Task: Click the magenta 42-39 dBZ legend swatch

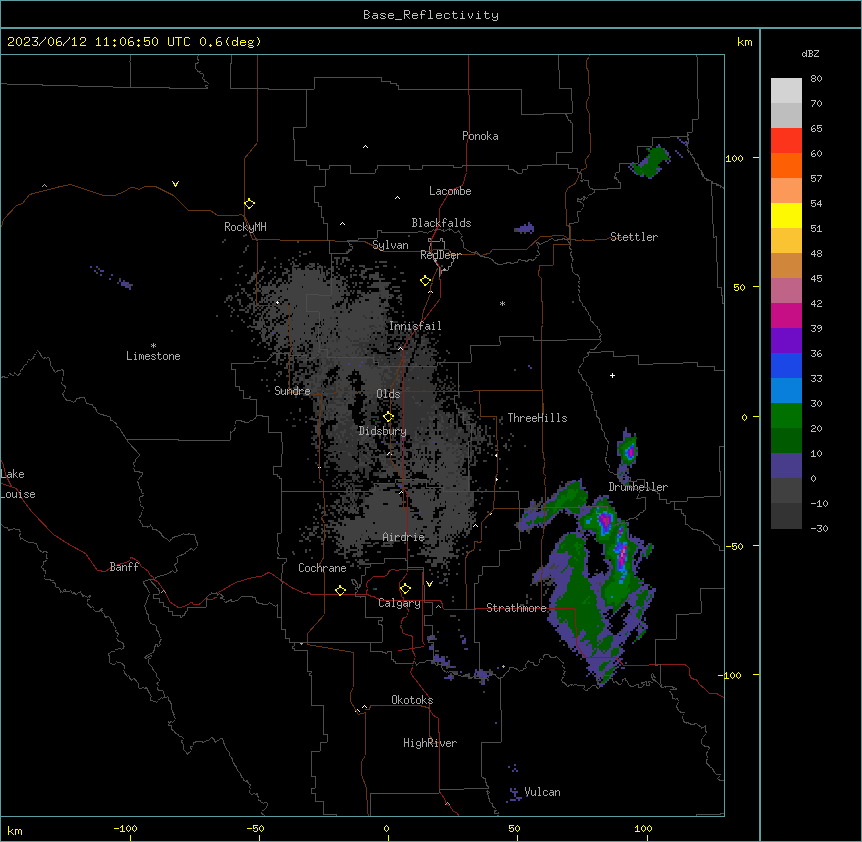Action: click(786, 315)
